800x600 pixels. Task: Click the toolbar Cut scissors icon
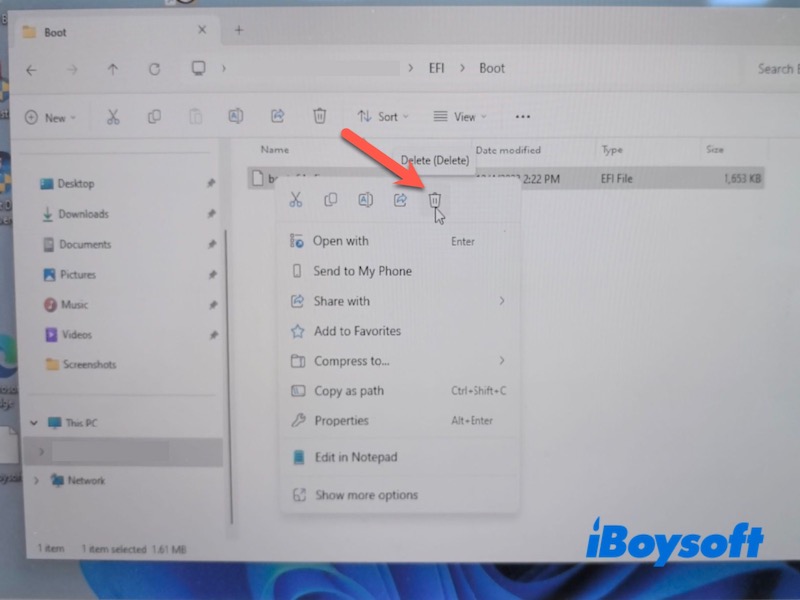[x=113, y=117]
